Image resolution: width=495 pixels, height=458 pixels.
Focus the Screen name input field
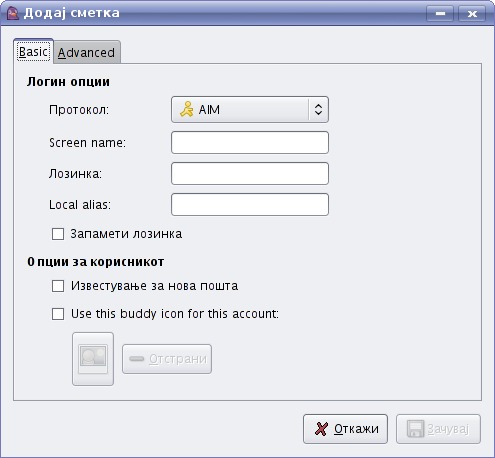pos(250,142)
